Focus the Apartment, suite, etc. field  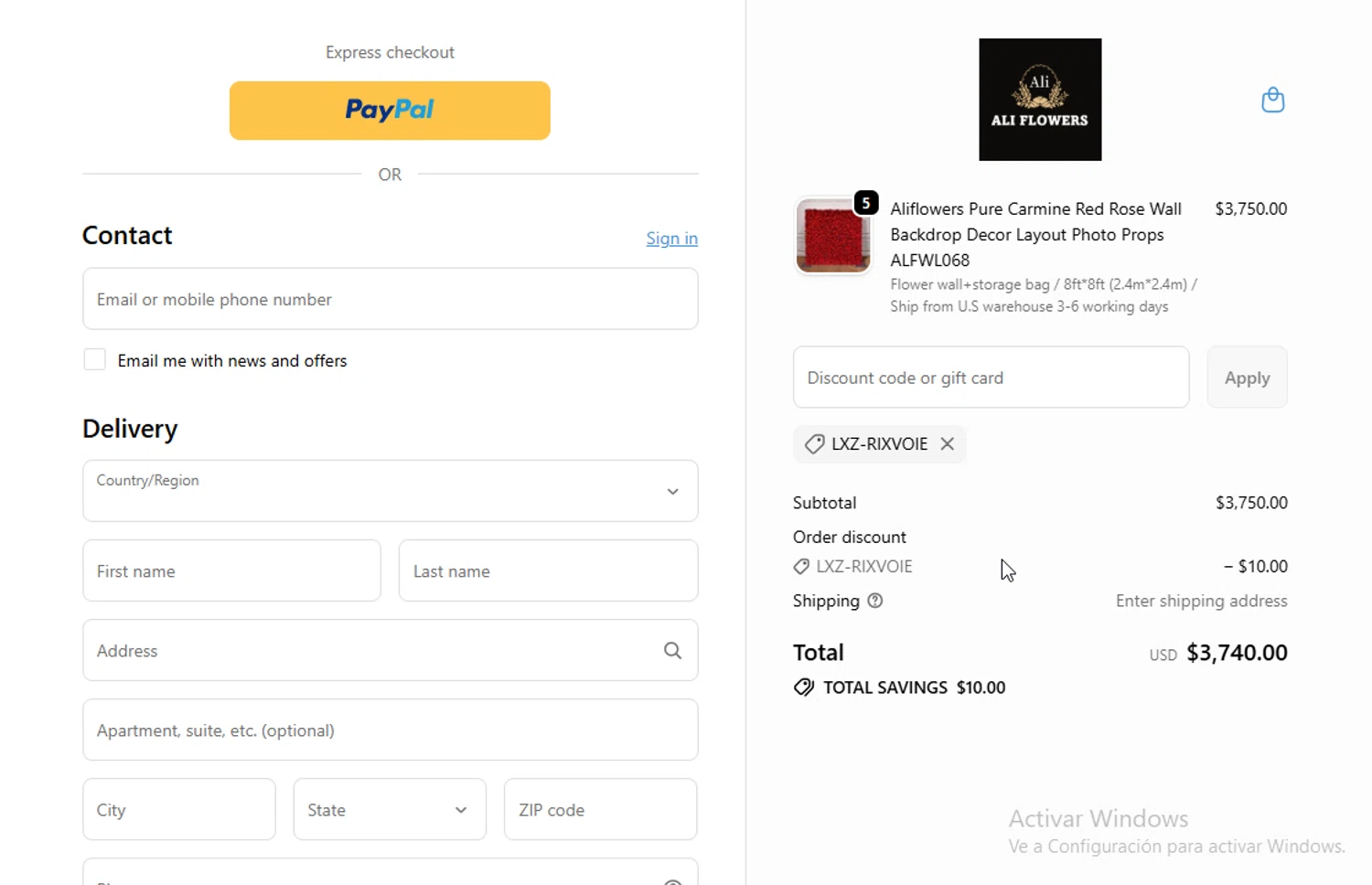click(391, 730)
